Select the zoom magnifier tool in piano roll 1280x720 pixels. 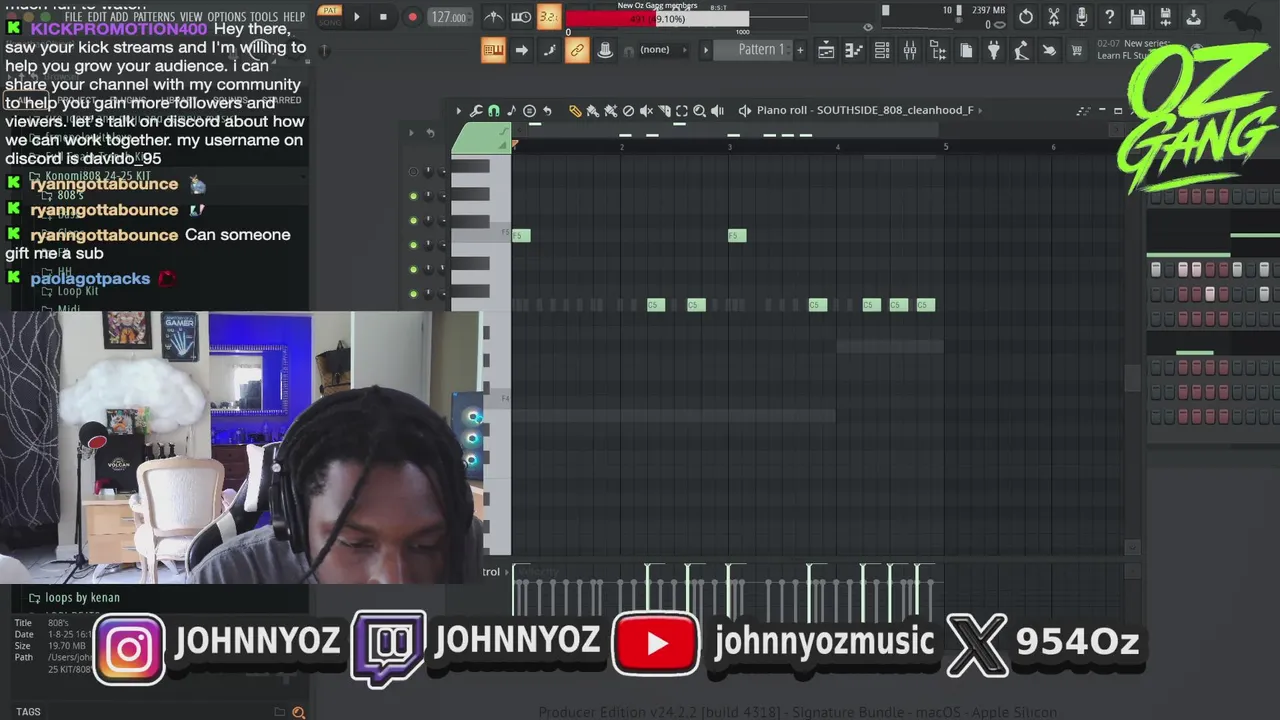tap(700, 111)
